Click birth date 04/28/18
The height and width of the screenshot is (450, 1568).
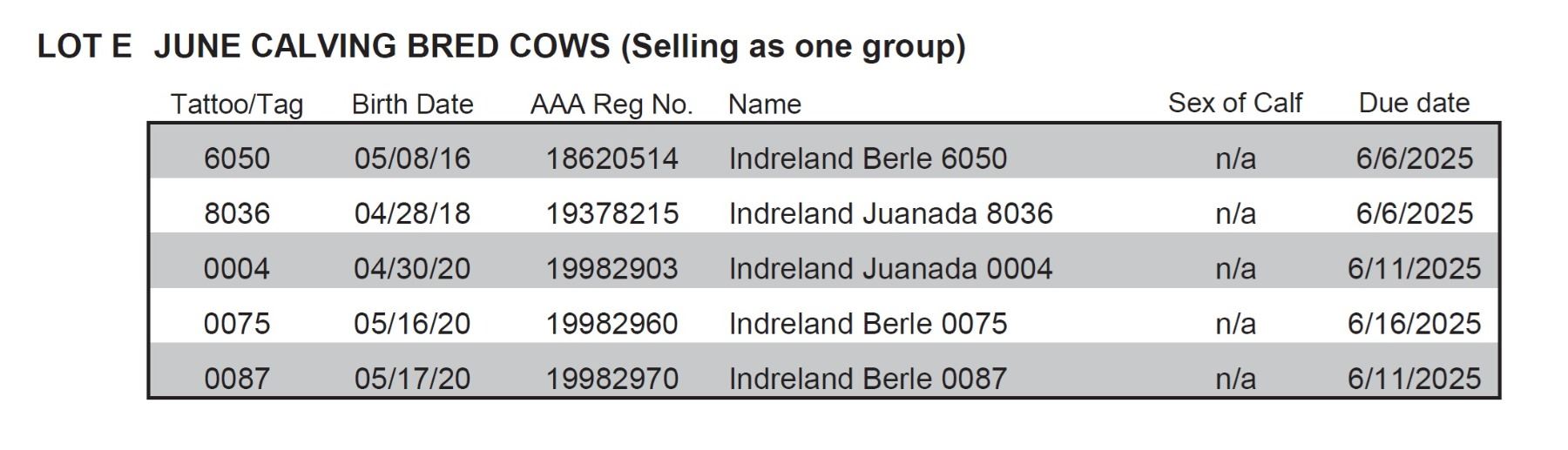(x=412, y=213)
